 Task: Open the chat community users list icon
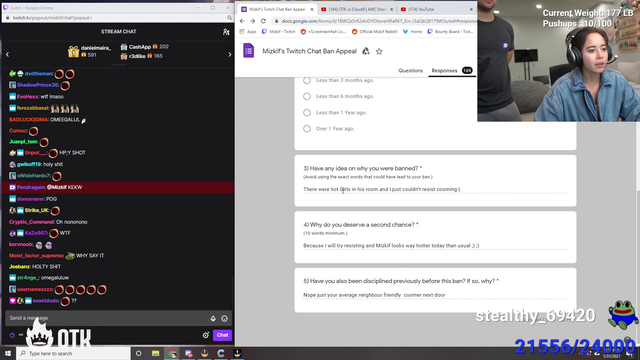coord(226,32)
